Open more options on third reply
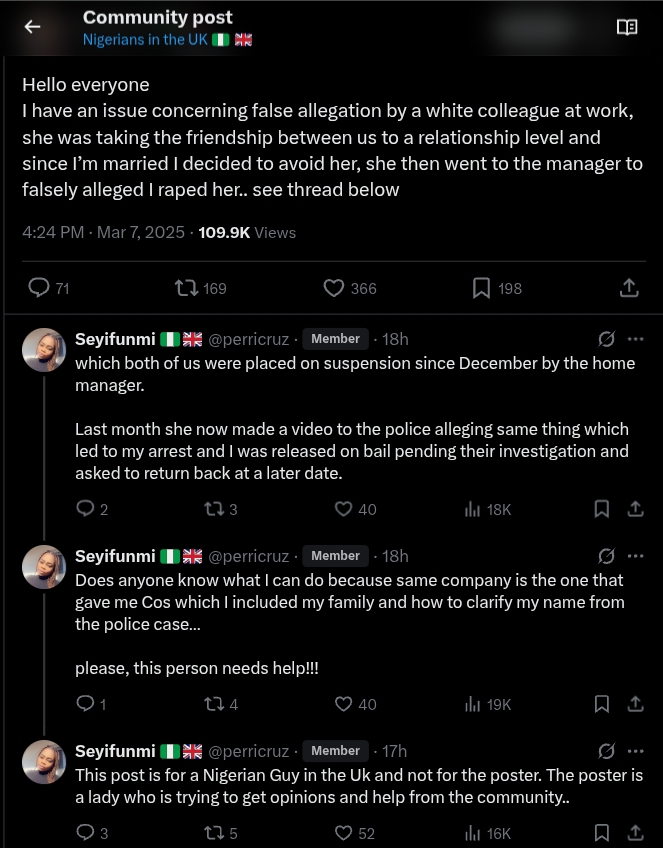This screenshot has height=848, width=663. coord(636,751)
